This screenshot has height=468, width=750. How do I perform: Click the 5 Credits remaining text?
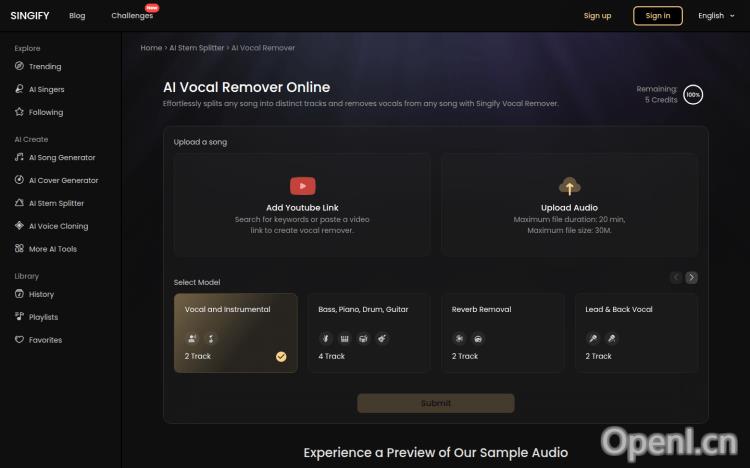tap(661, 100)
